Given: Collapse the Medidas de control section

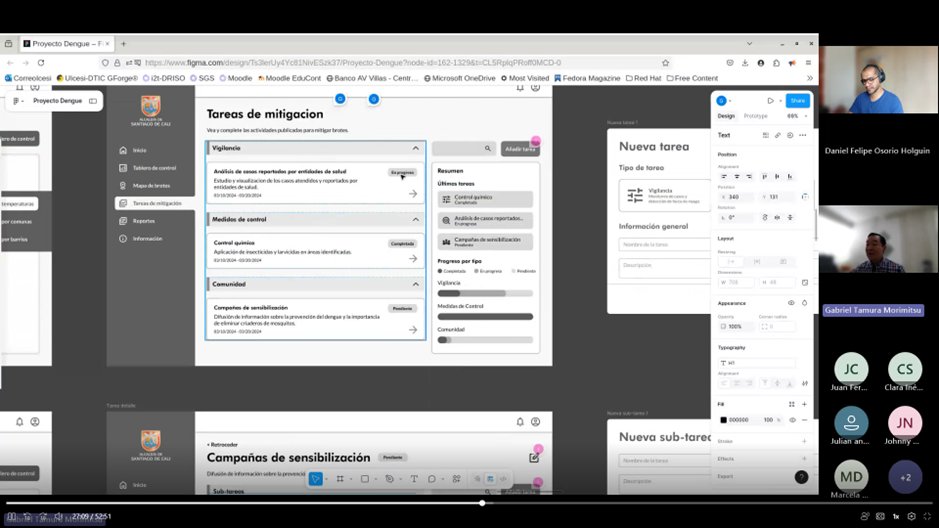Looking at the screenshot, I should (x=416, y=219).
